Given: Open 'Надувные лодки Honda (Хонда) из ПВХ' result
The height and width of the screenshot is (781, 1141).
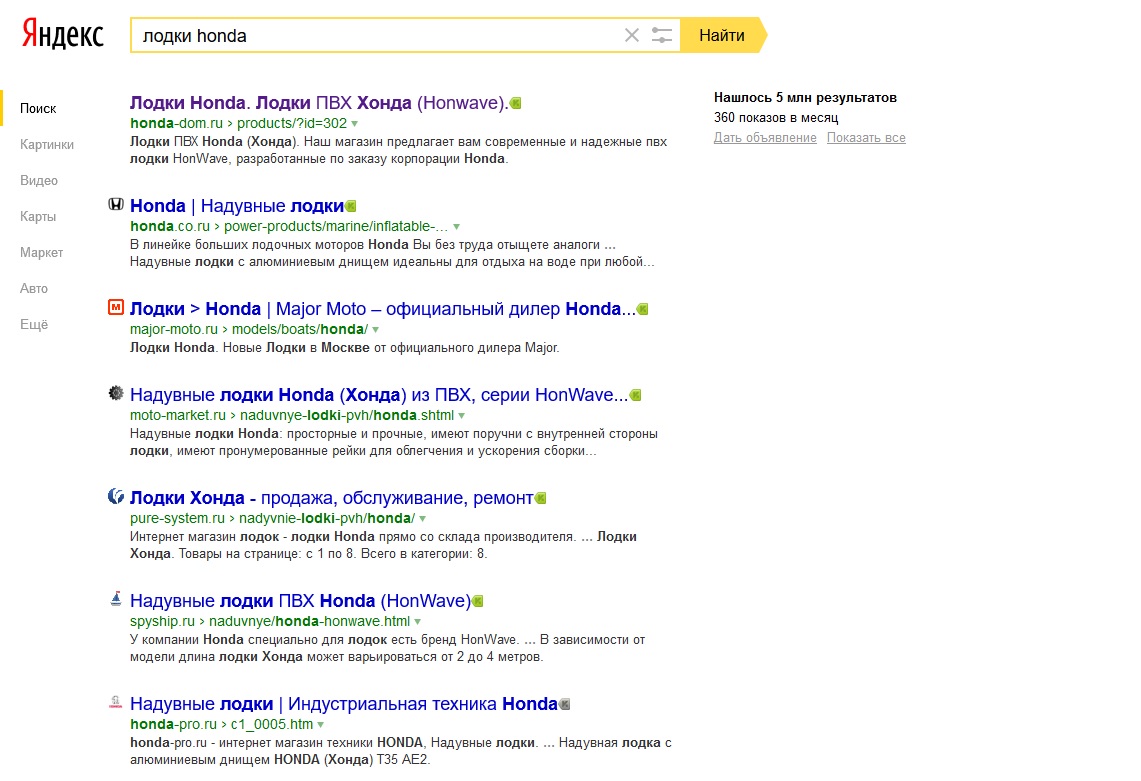Looking at the screenshot, I should 379,395.
